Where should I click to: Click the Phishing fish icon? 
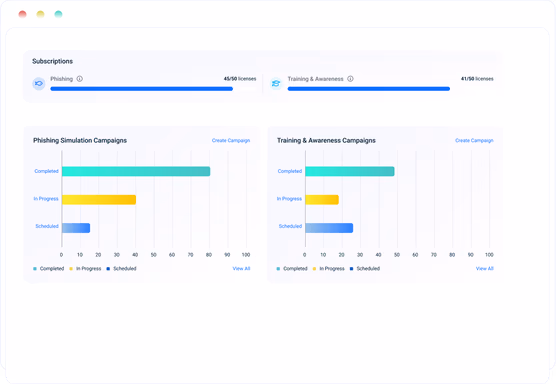click(x=39, y=84)
